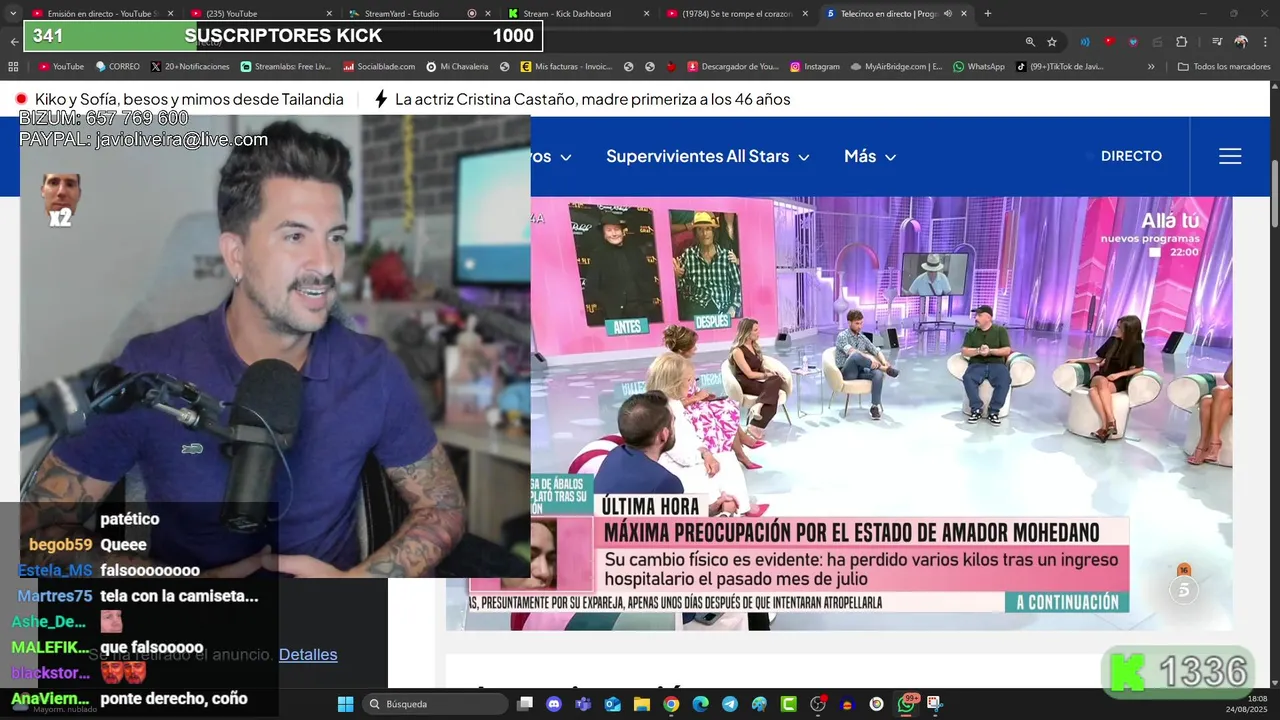
Task: Launch Outlook from the taskbar
Action: [612, 704]
